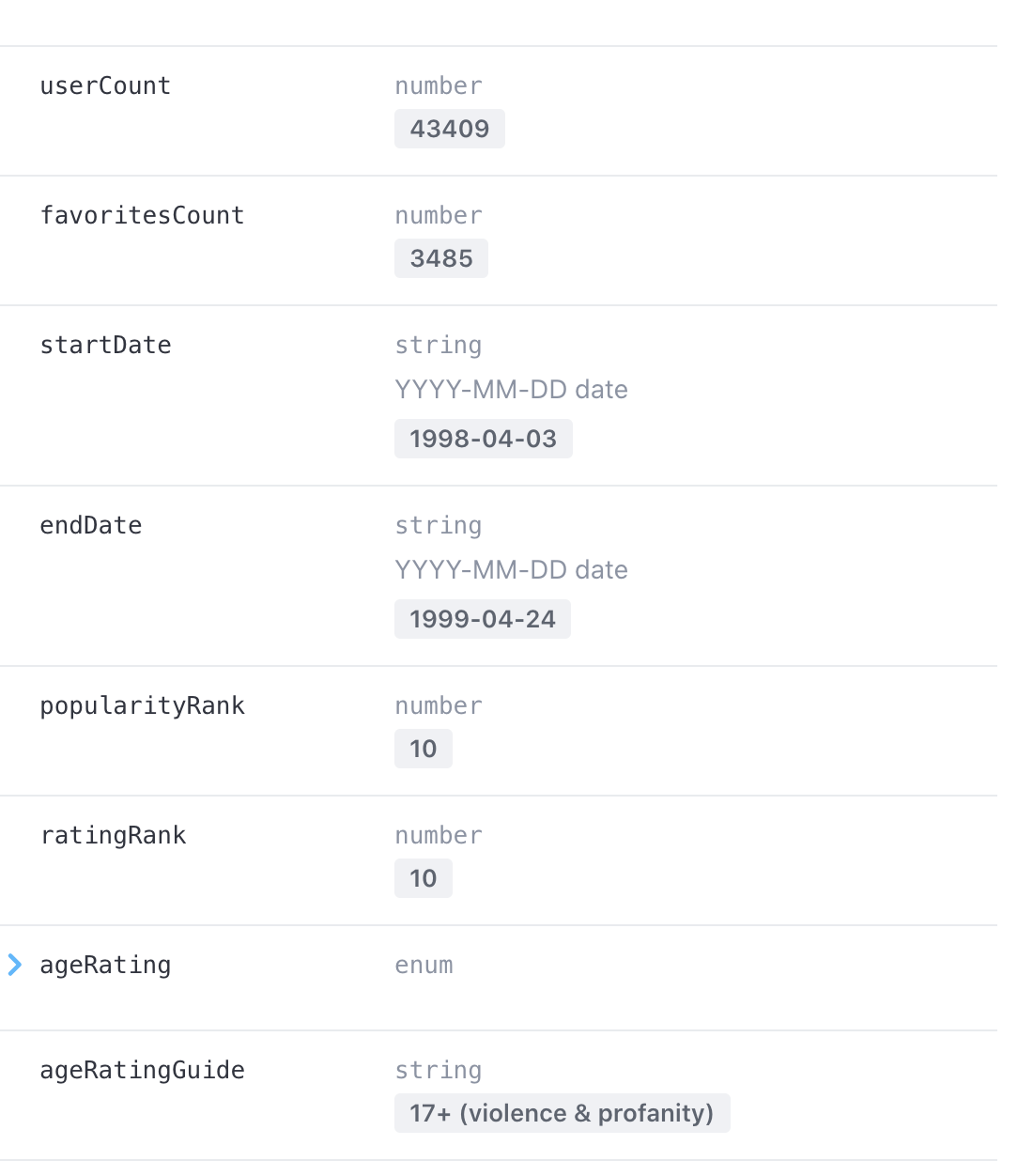The height and width of the screenshot is (1176, 1033).
Task: Click the 3485 value badge
Action: point(440,258)
